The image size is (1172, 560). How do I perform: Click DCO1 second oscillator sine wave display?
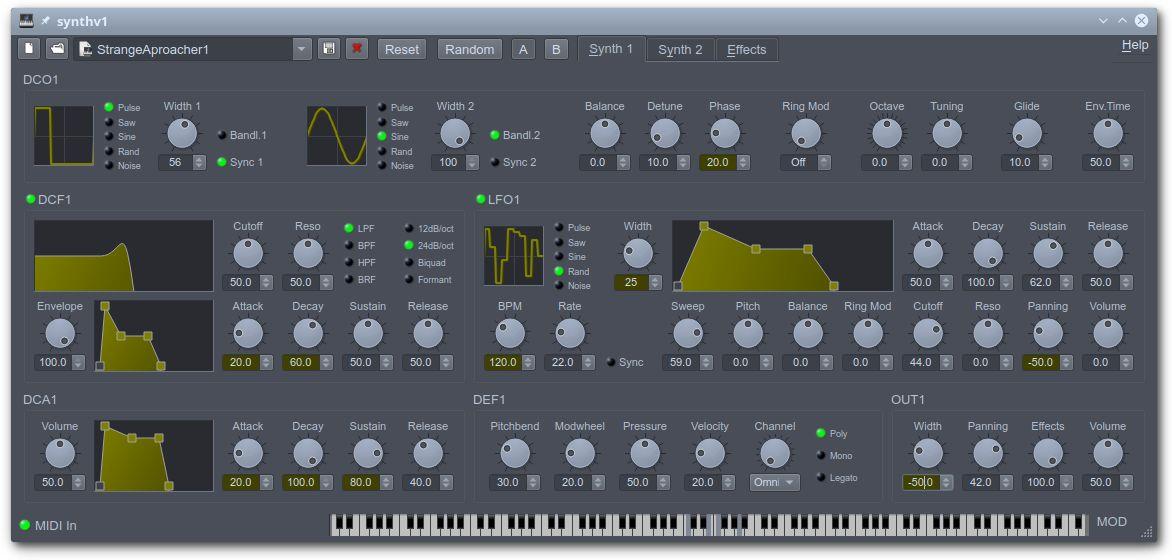[x=336, y=135]
